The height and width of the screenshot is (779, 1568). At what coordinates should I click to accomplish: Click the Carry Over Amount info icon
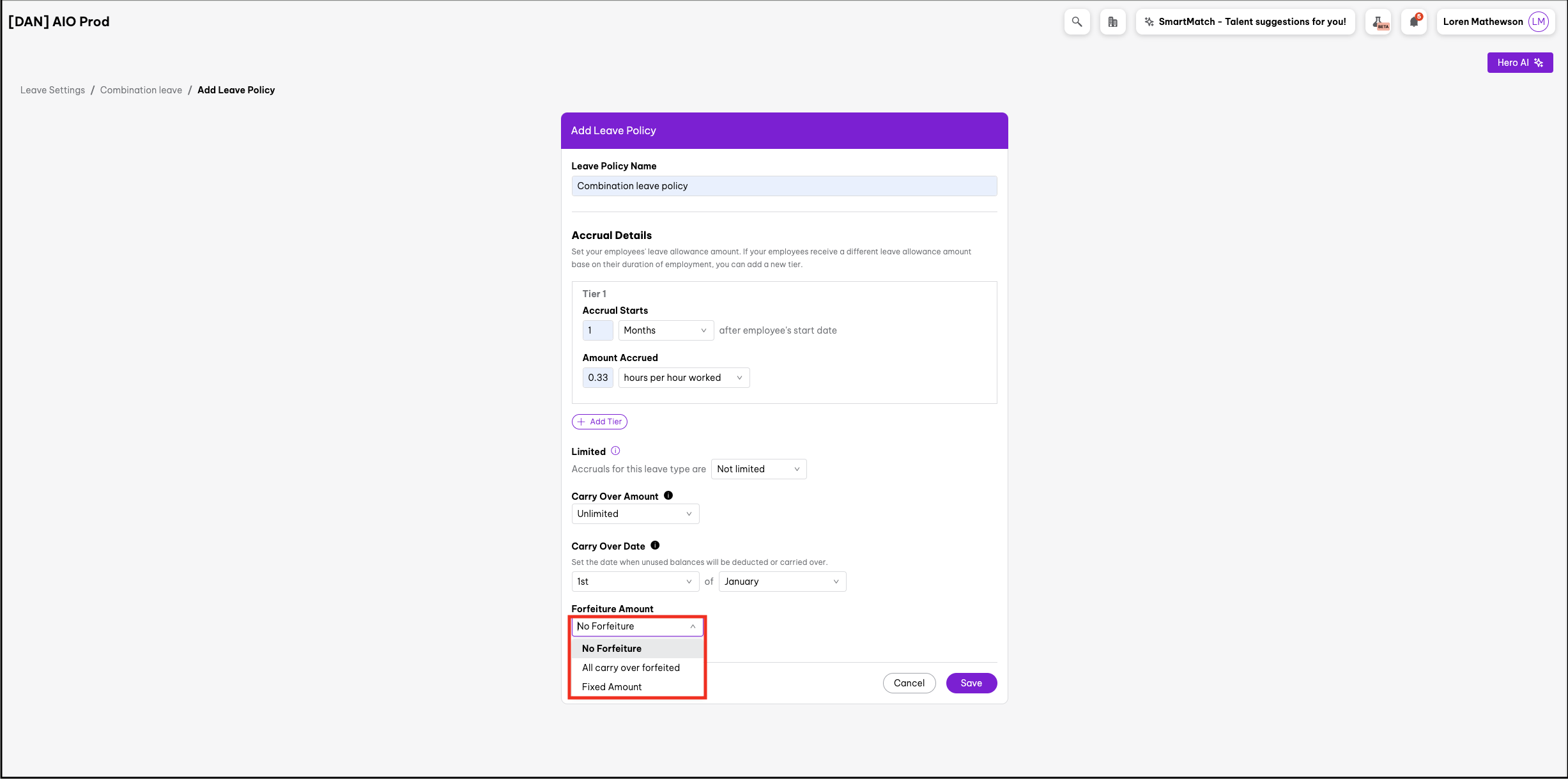coord(668,496)
